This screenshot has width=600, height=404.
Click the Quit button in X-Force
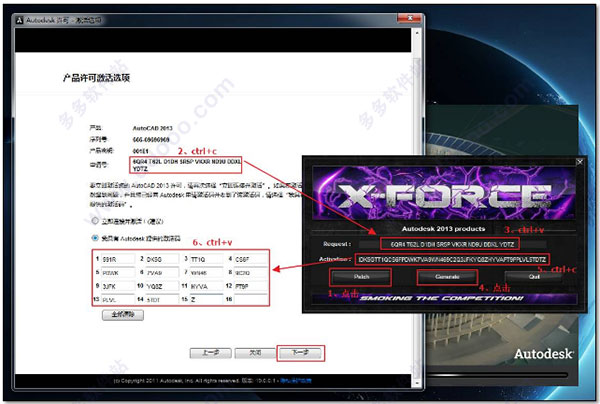pos(534,277)
